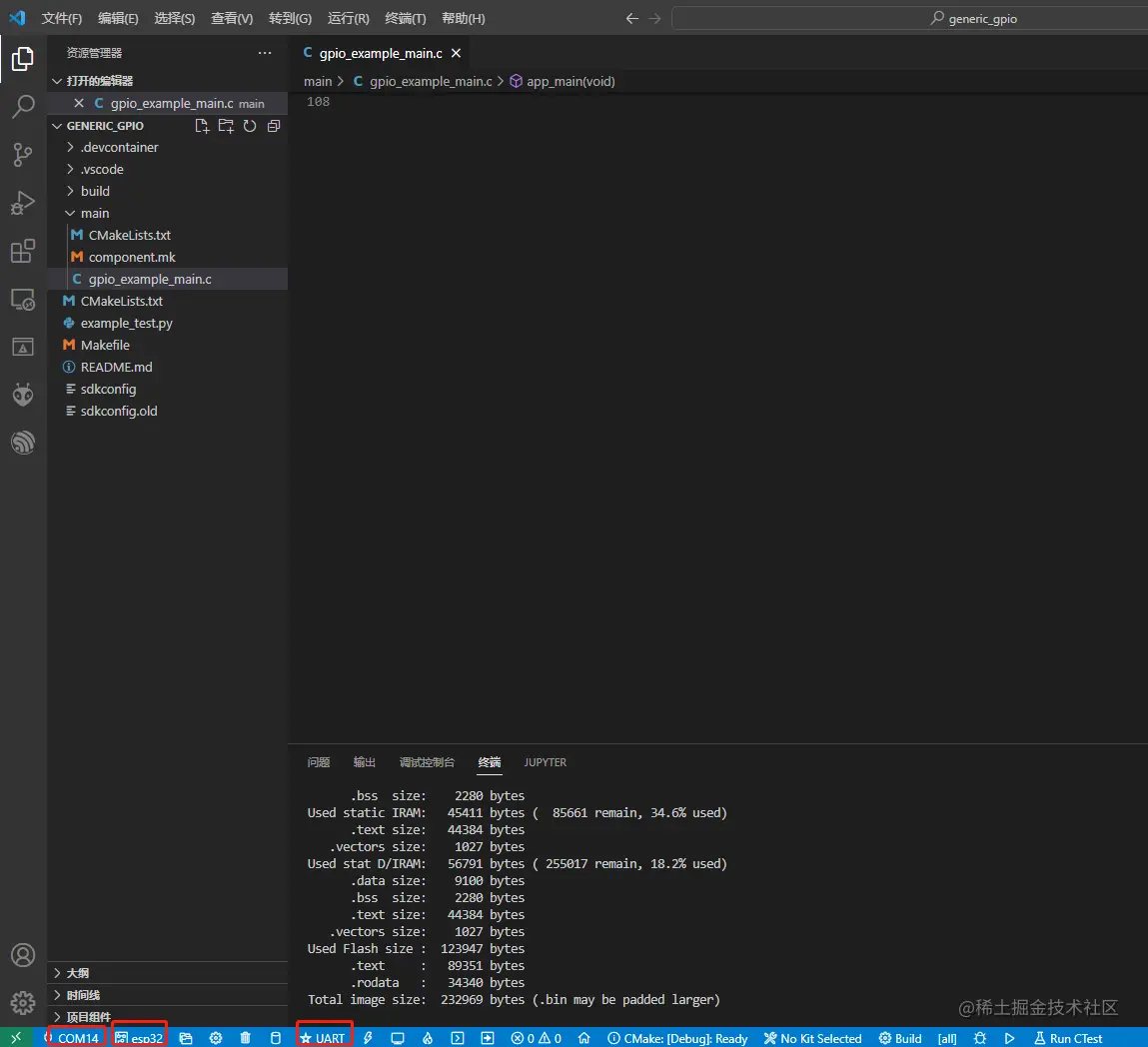1148x1047 pixels.
Task: Open the PlatformIO alien-head icon
Action: click(x=23, y=395)
